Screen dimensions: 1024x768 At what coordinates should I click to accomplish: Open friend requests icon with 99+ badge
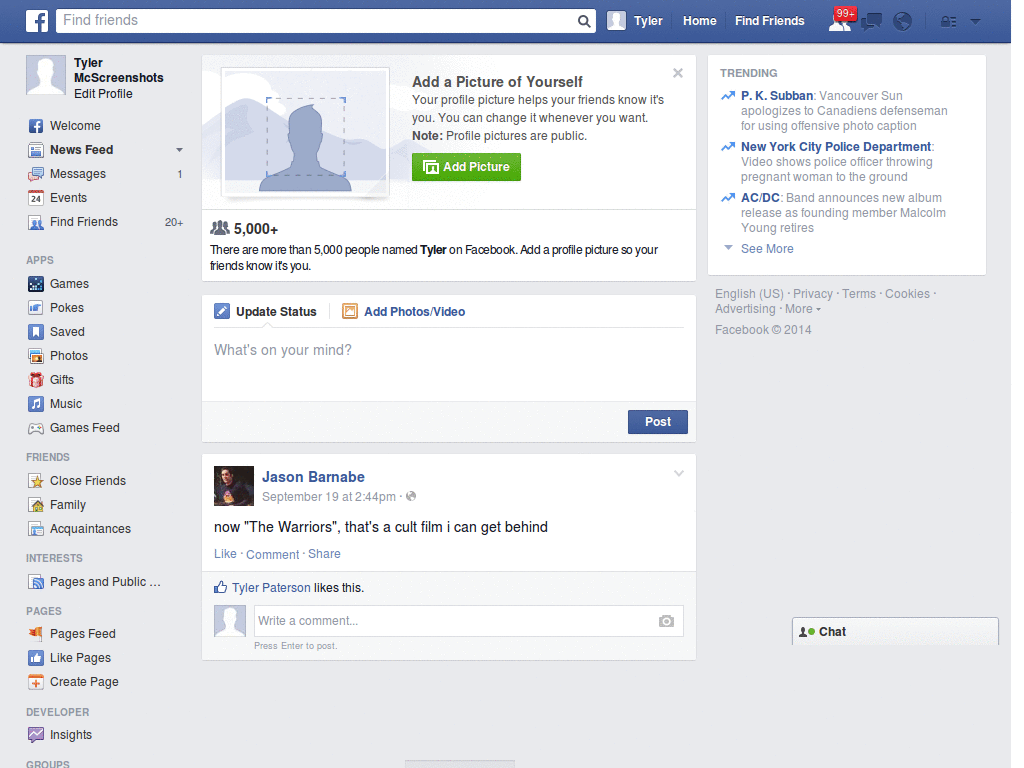840,22
